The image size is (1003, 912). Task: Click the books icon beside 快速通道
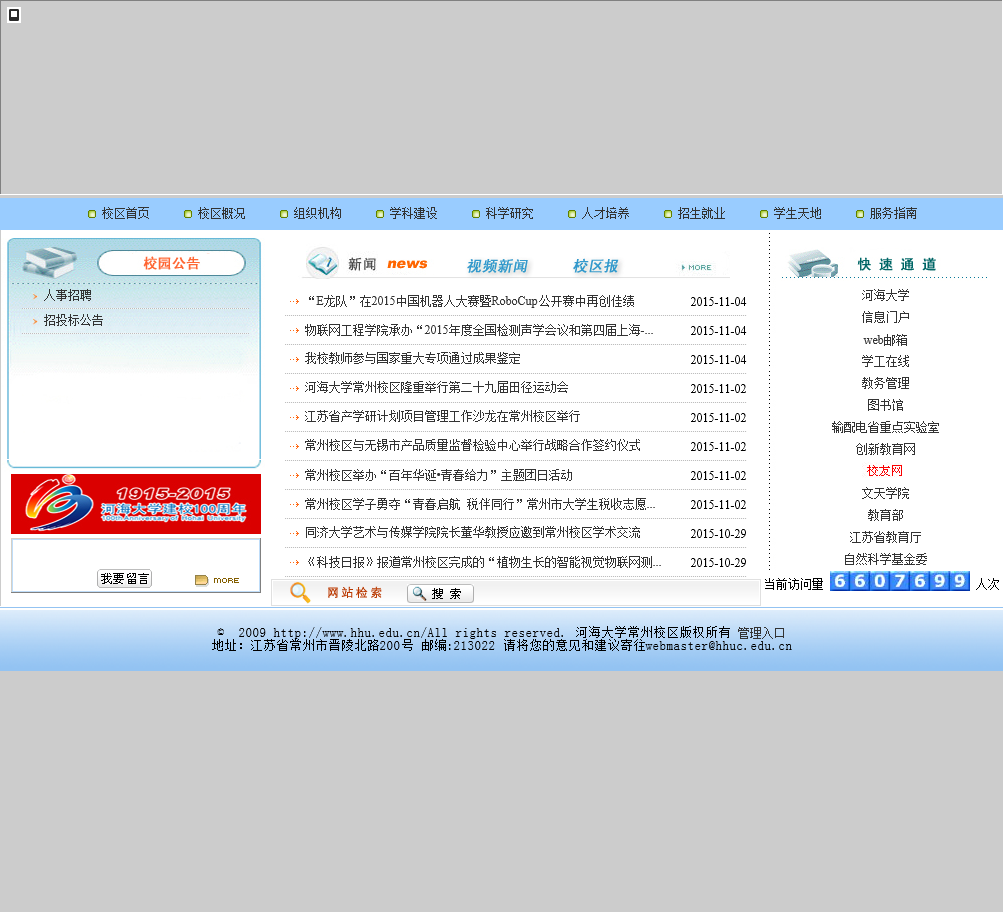coord(812,263)
